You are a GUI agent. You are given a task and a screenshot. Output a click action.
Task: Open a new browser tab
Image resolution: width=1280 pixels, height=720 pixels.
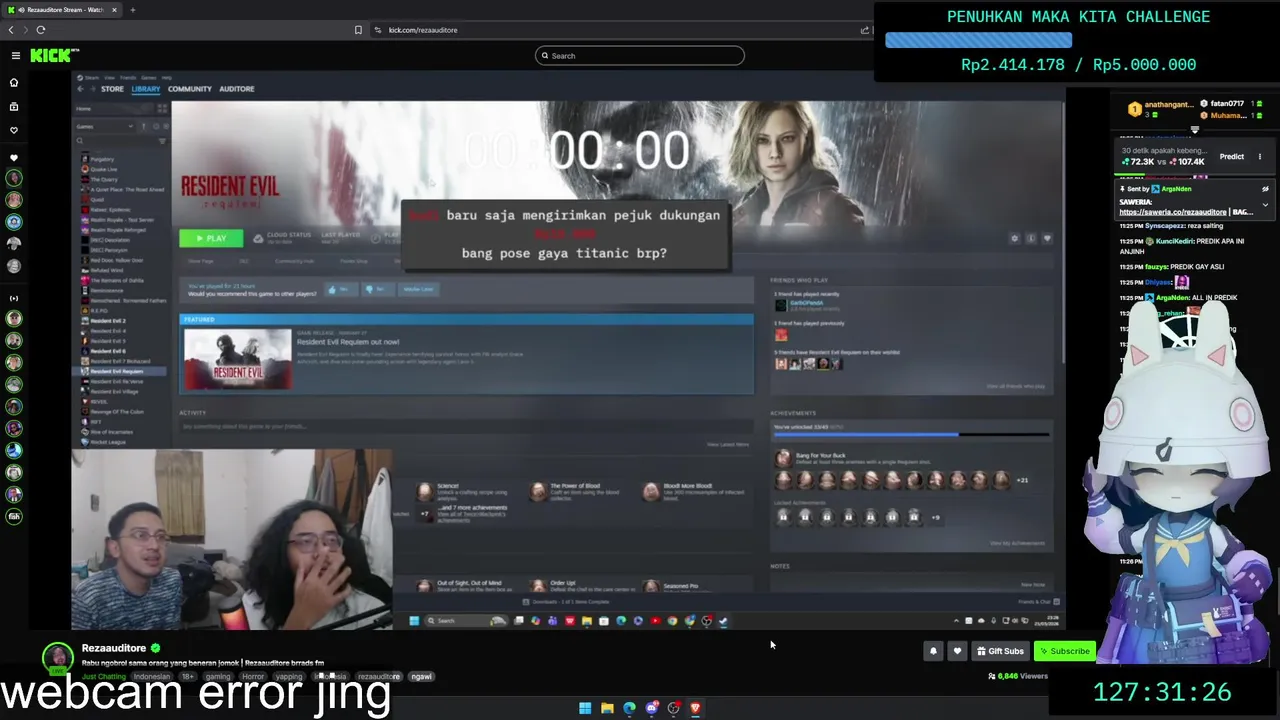132,10
